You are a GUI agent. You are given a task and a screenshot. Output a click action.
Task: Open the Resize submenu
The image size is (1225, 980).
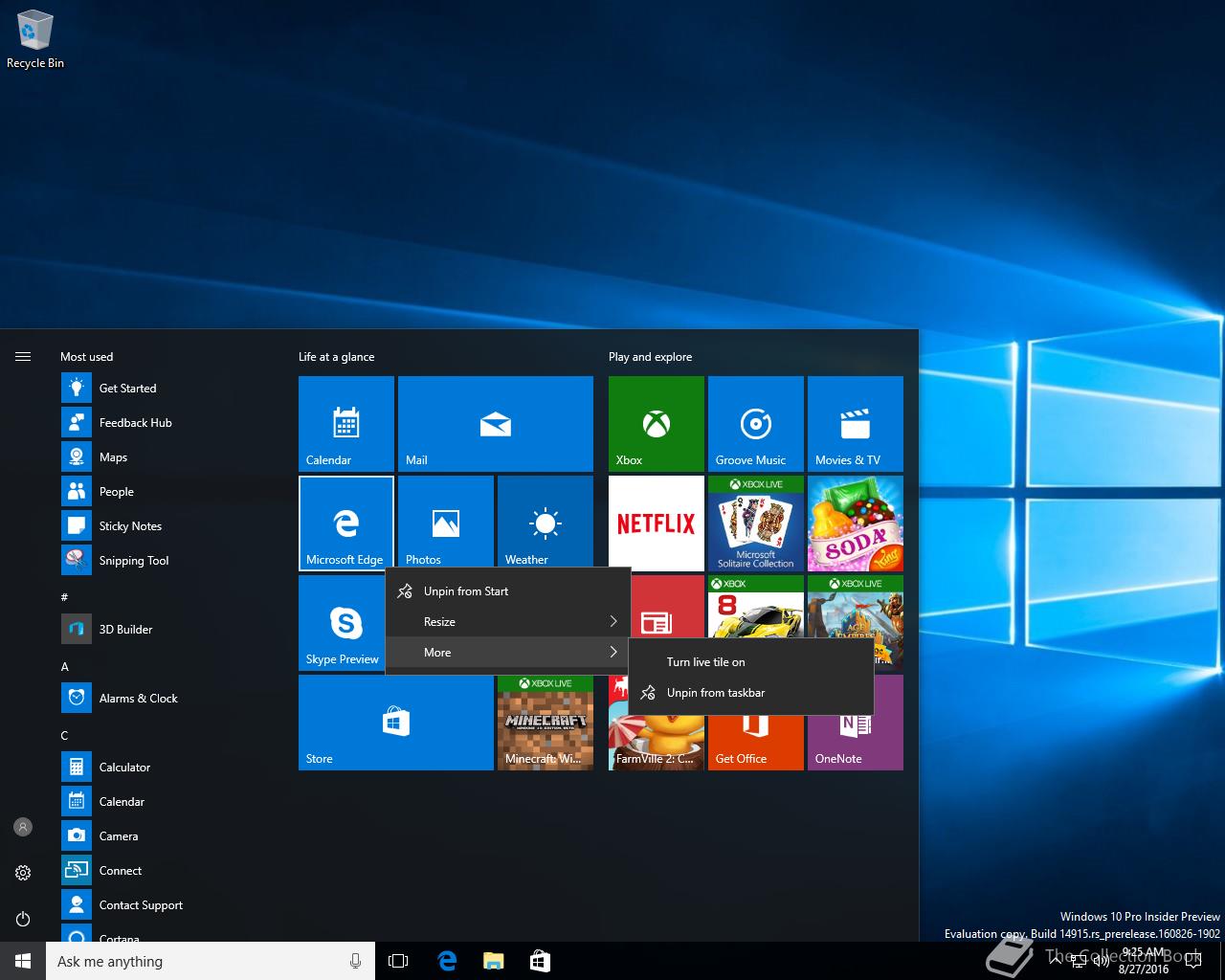click(x=507, y=622)
